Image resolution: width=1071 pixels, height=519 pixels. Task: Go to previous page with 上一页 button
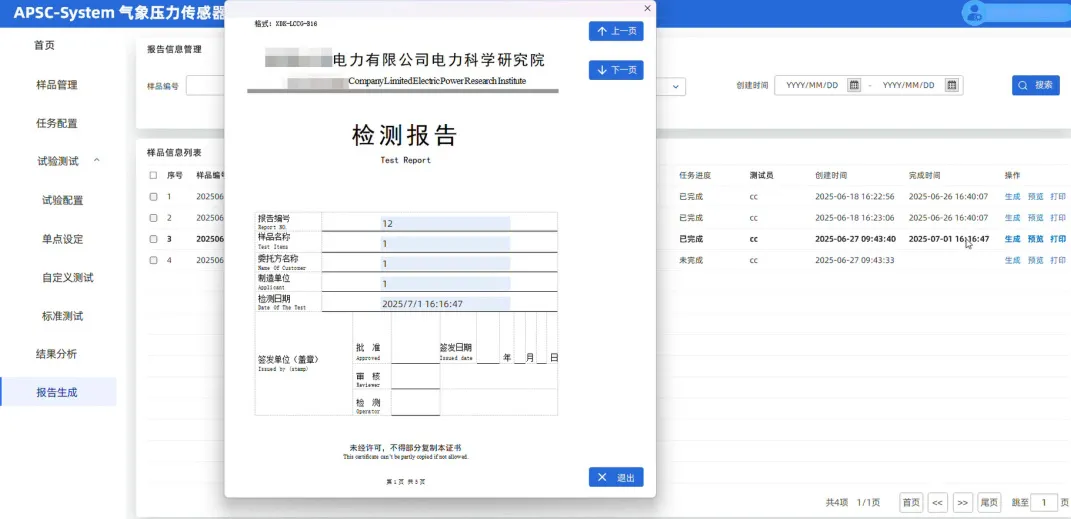[616, 31]
